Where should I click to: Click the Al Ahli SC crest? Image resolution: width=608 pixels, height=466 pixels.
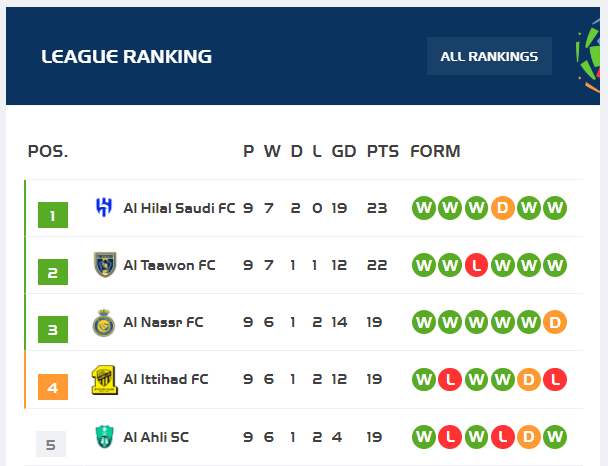click(x=104, y=437)
